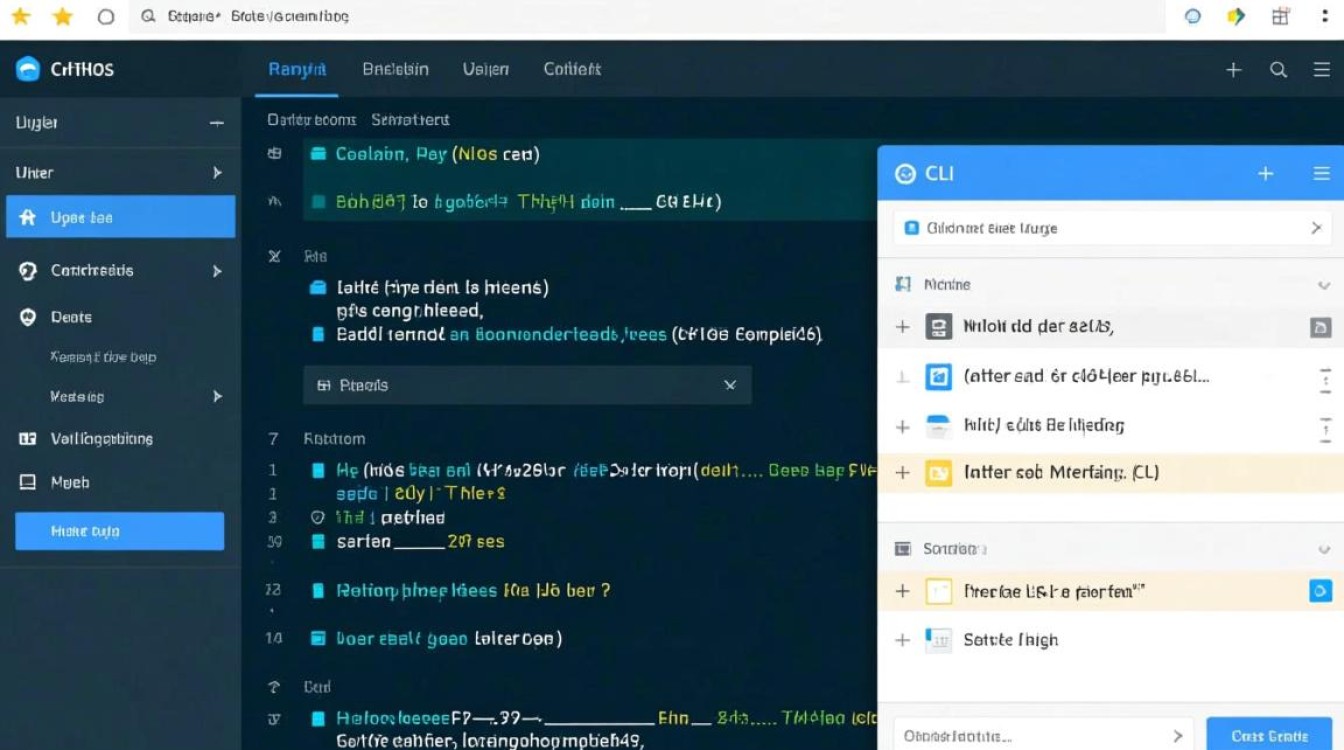Toggle the checkbox next to the sarien line
The height and width of the screenshot is (750, 1344).
[x=318, y=542]
